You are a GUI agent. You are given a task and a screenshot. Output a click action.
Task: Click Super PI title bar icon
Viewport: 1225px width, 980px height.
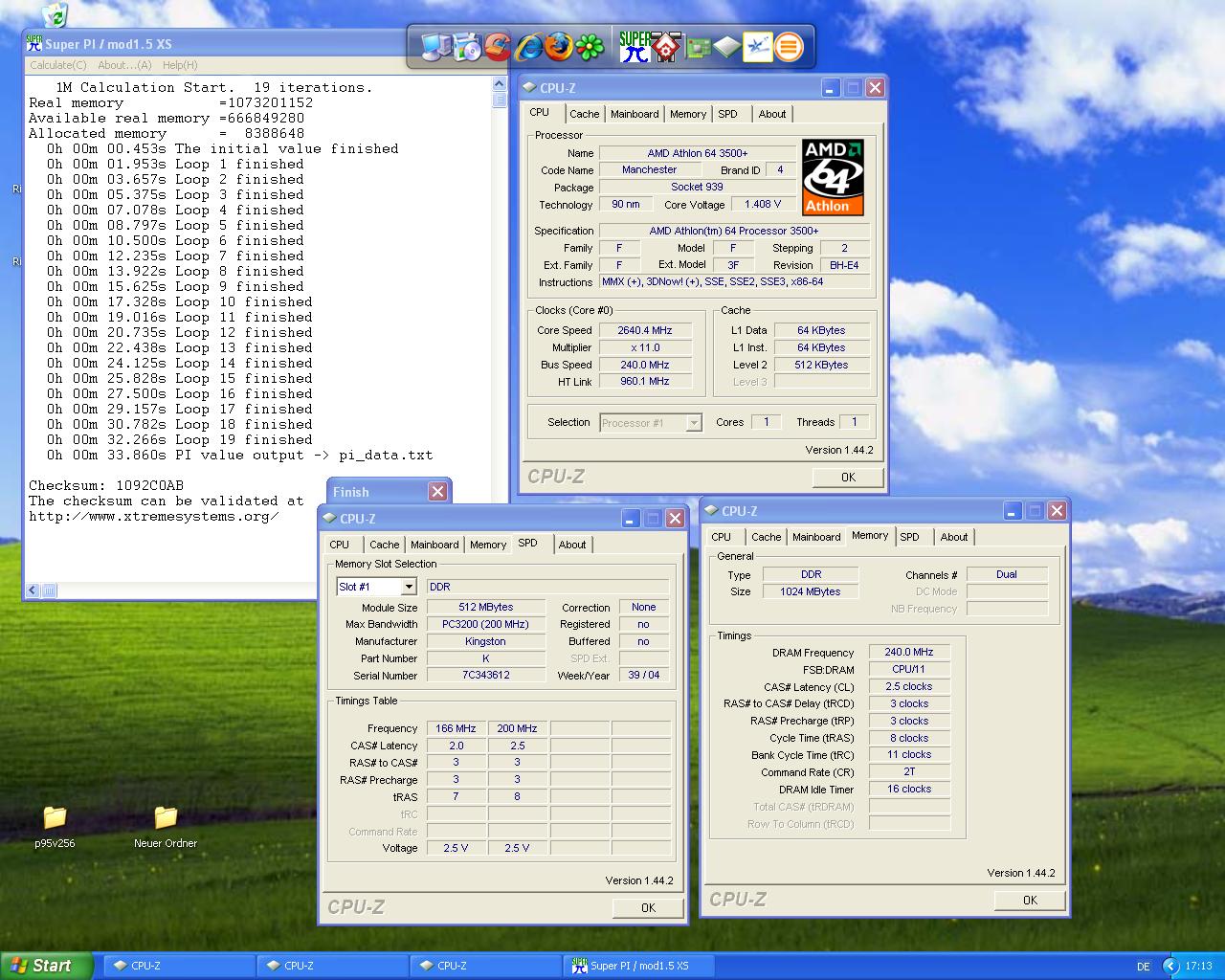coord(34,43)
